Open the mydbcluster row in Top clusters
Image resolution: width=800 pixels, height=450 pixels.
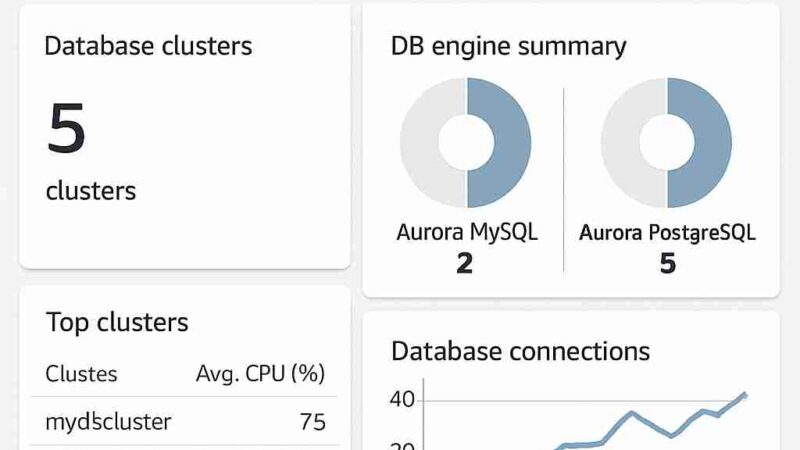108,422
